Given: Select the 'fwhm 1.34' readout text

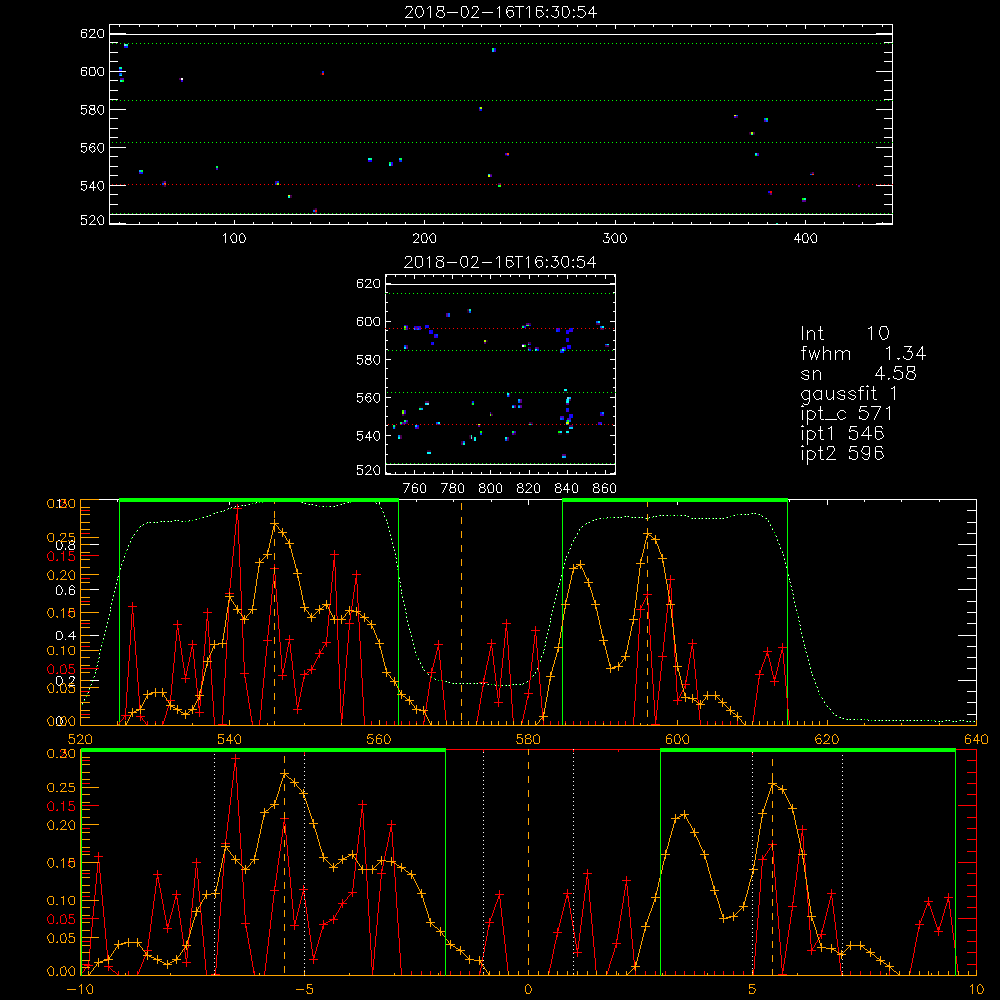Looking at the screenshot, I should pos(864,353).
